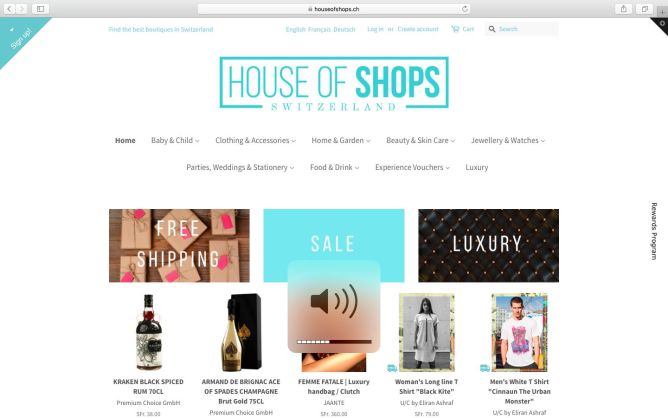Click the Create account link

(418, 29)
